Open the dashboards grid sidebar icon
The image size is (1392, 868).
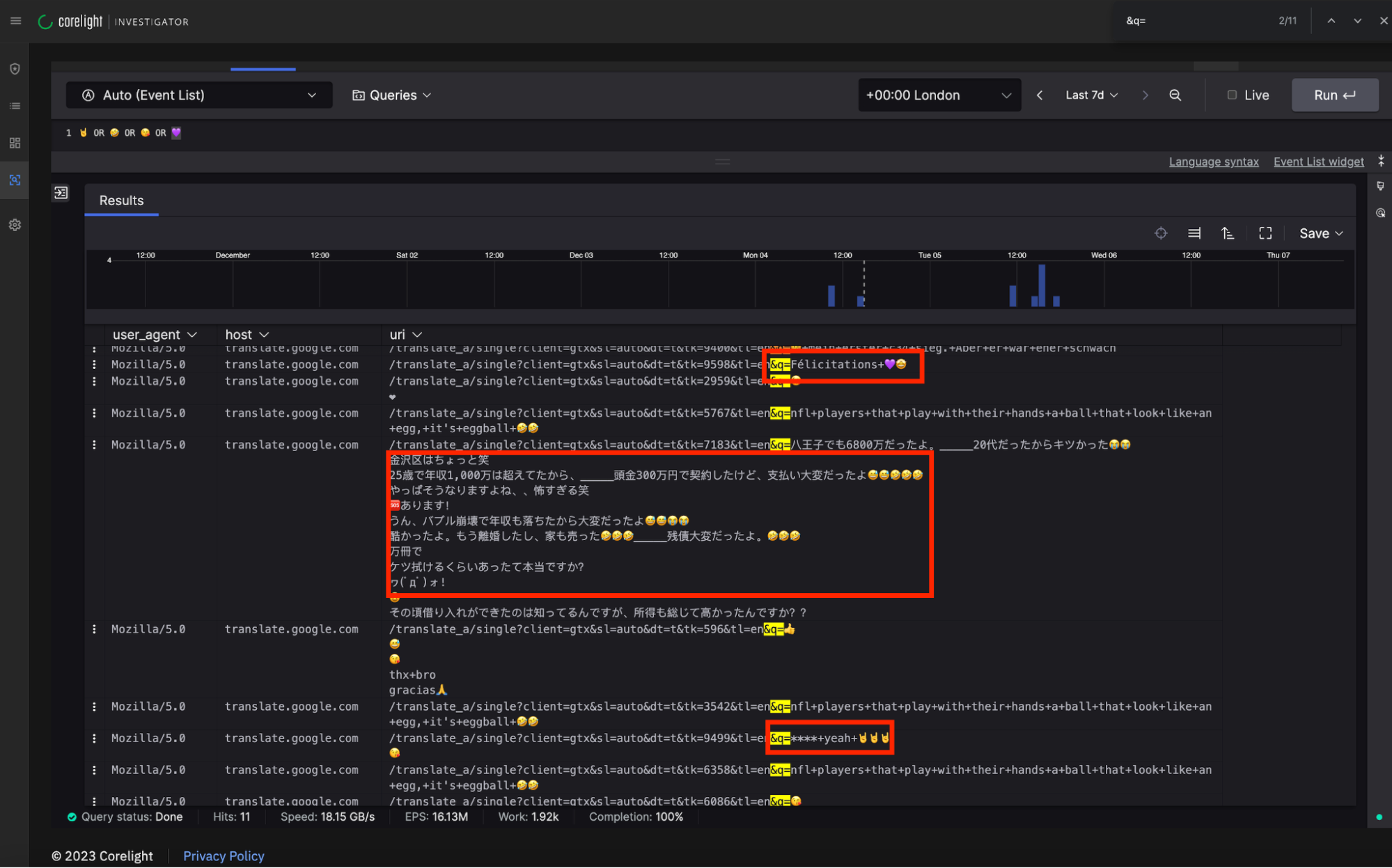[15, 143]
